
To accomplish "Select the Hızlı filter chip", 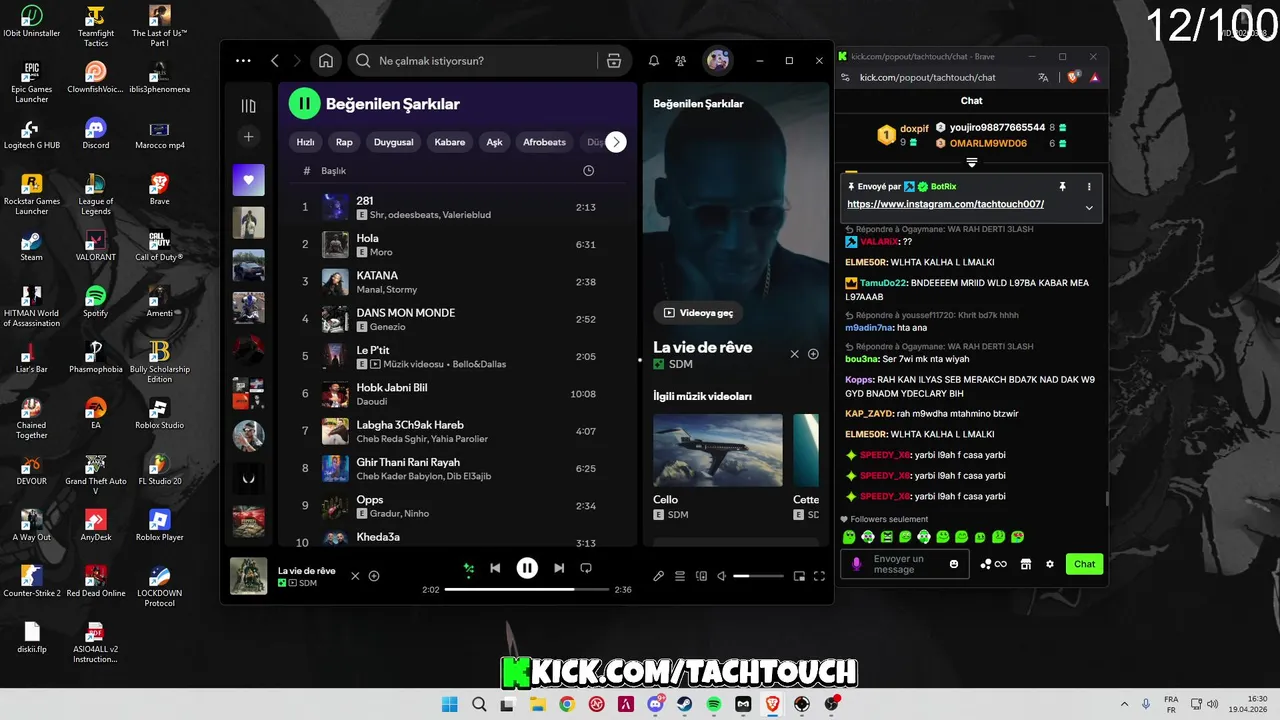I will [306, 142].
